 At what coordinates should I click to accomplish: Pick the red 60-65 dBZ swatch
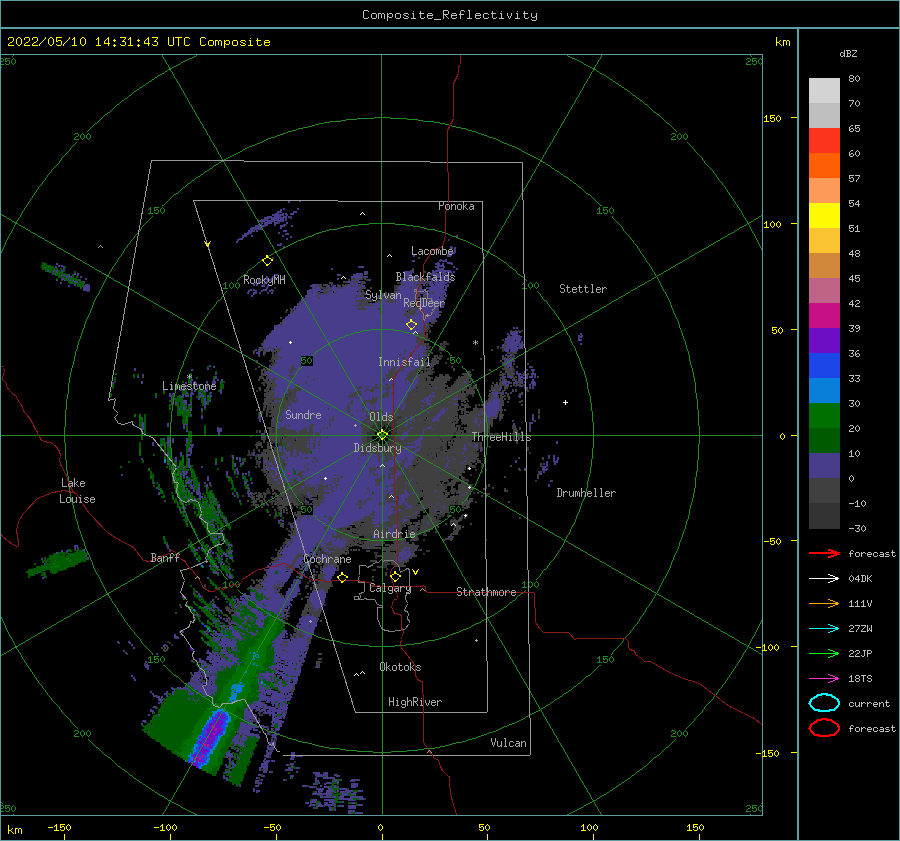tap(824, 141)
